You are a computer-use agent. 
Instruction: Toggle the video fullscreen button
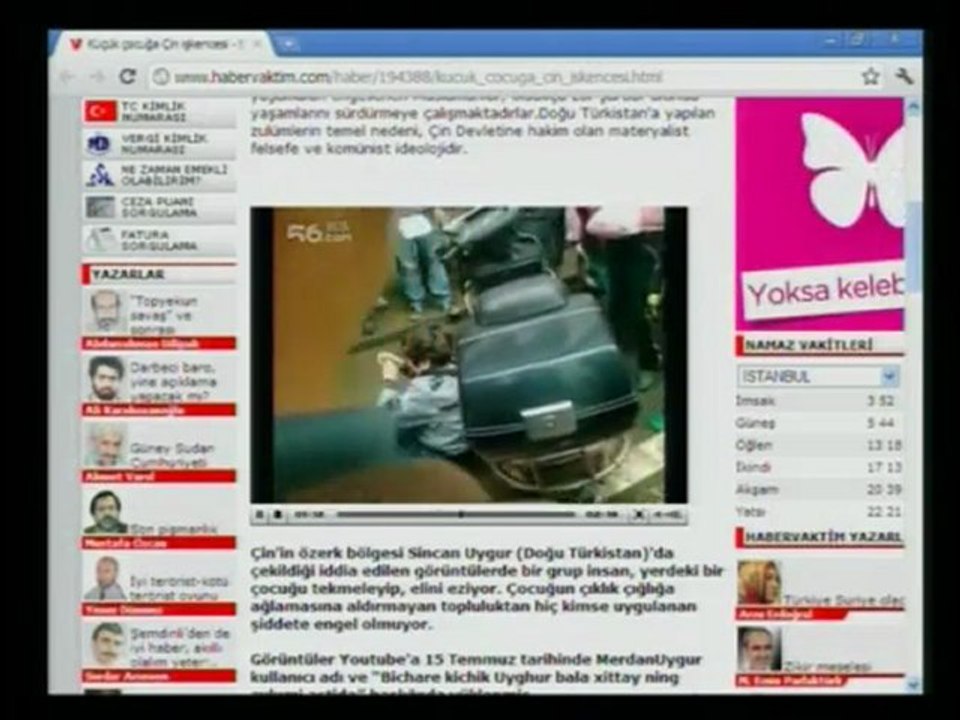tap(638, 515)
